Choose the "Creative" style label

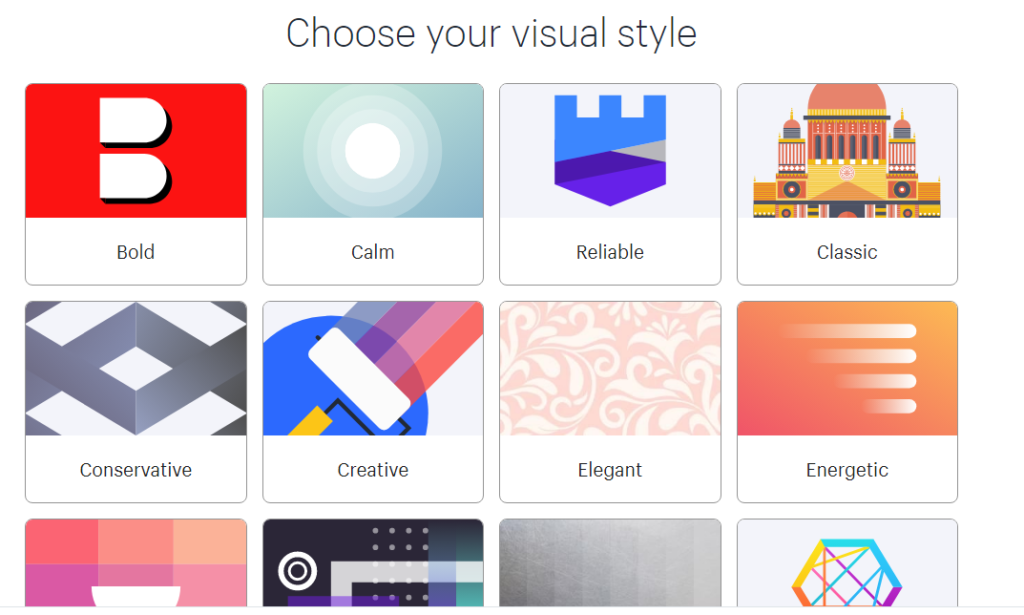372,470
